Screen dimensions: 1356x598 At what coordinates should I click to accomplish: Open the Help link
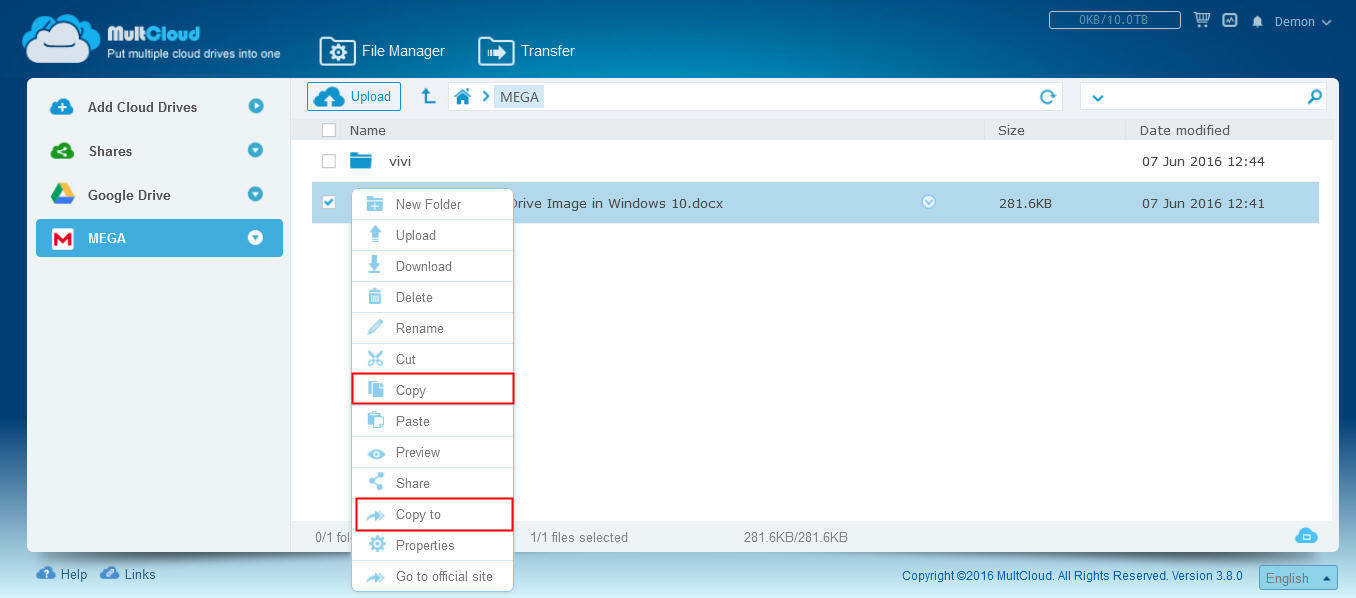[74, 575]
